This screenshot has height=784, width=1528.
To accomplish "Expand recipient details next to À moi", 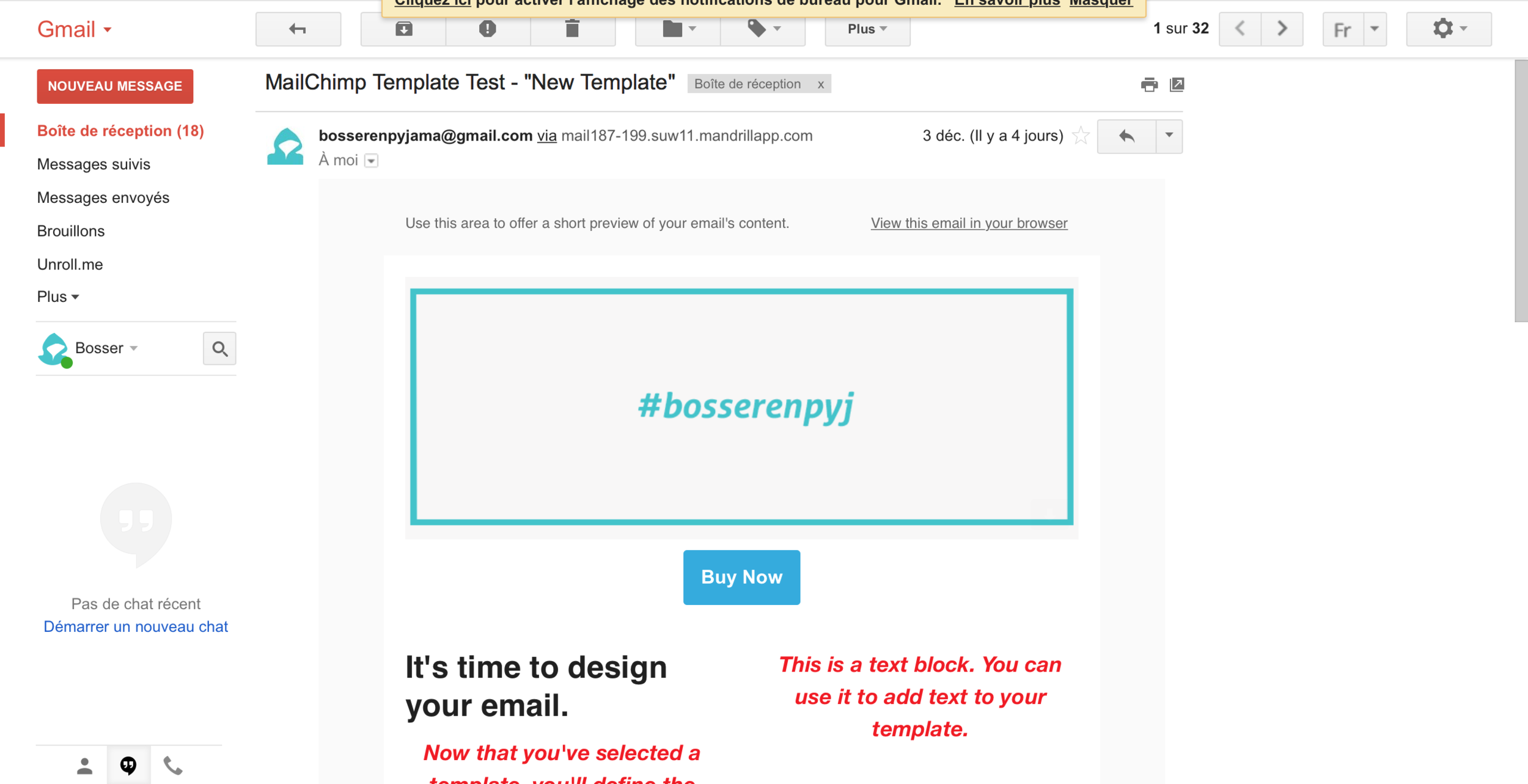I will coord(371,161).
